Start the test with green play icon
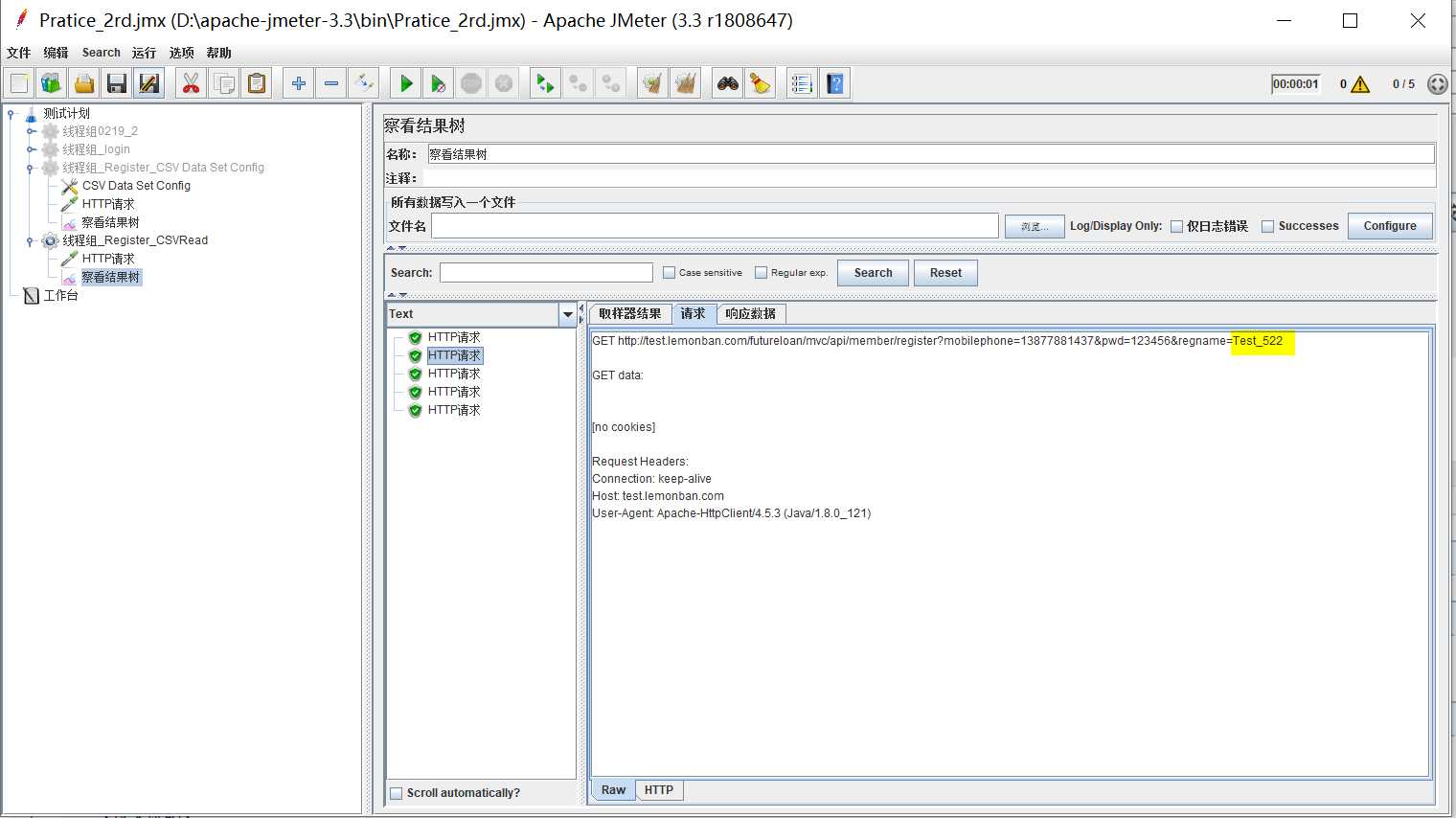The height and width of the screenshot is (818, 1456). 406,83
